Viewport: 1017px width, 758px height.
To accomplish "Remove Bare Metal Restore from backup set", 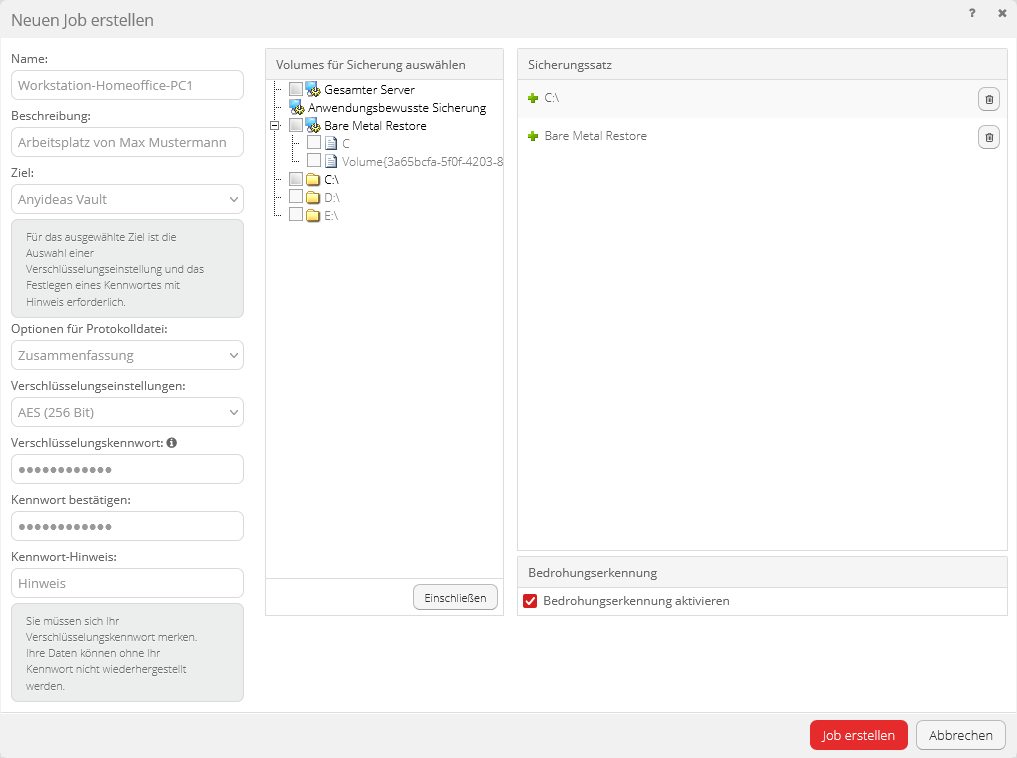I will pyautogui.click(x=988, y=137).
